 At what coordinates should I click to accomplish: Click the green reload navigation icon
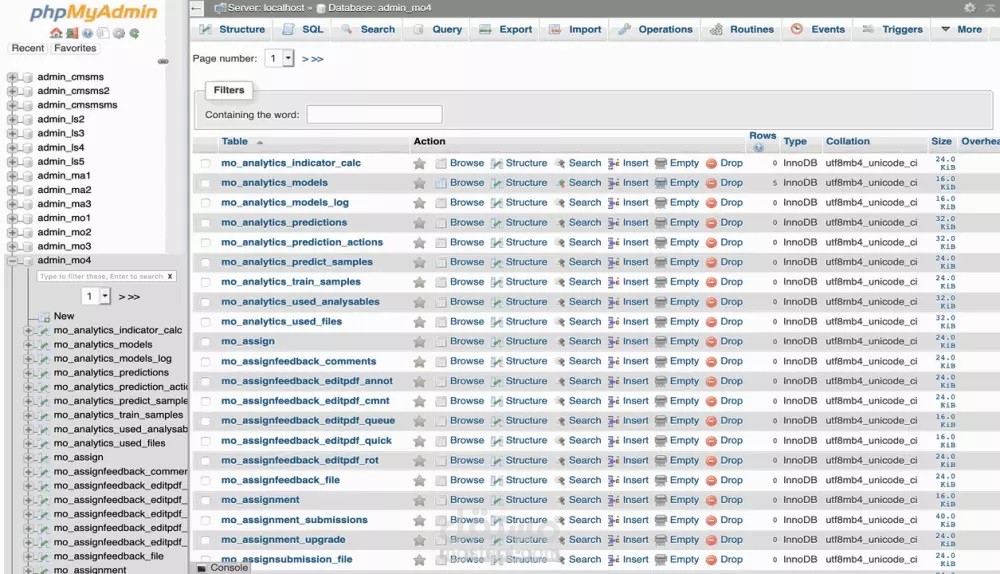[134, 33]
